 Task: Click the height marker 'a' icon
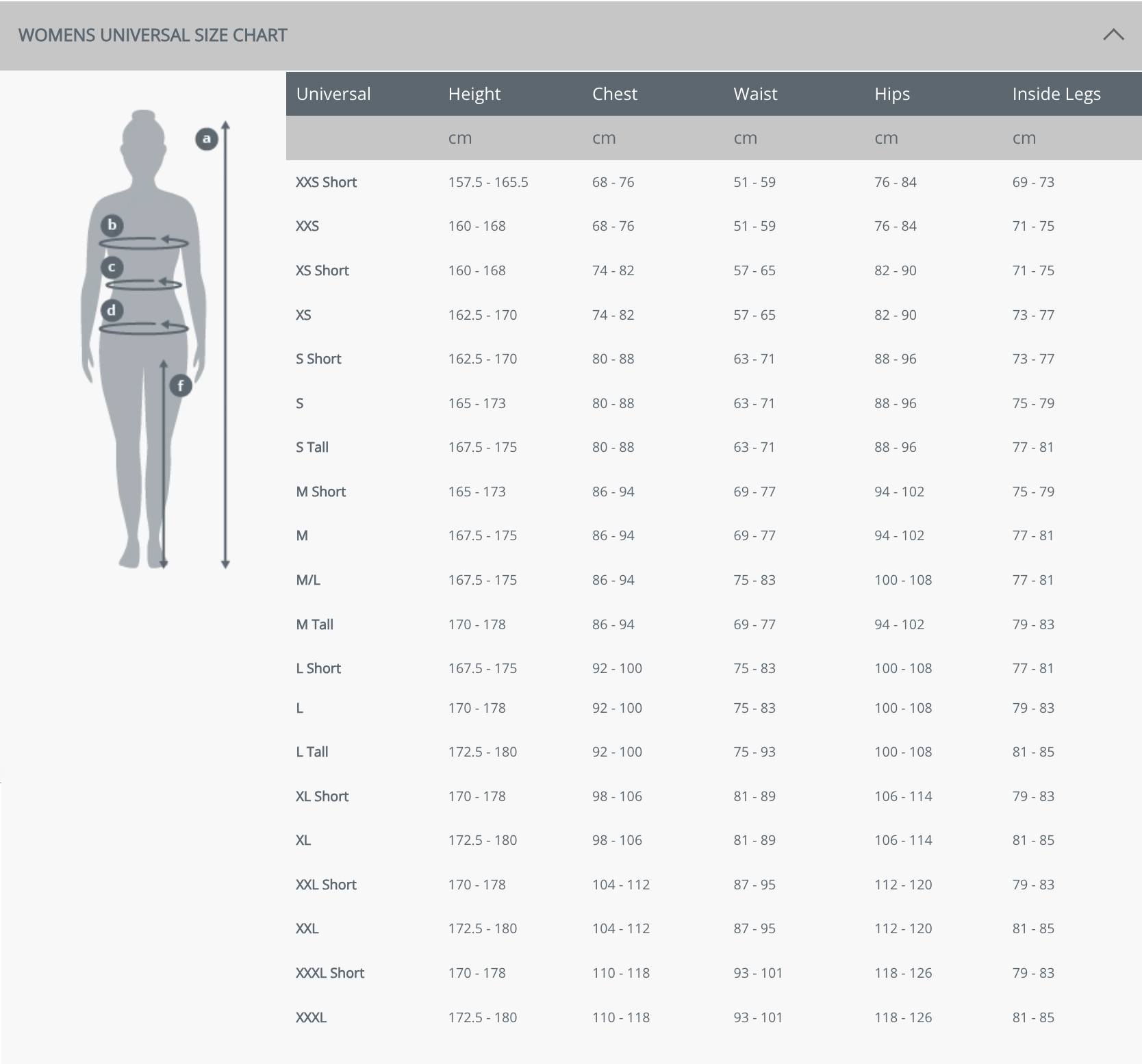point(206,139)
